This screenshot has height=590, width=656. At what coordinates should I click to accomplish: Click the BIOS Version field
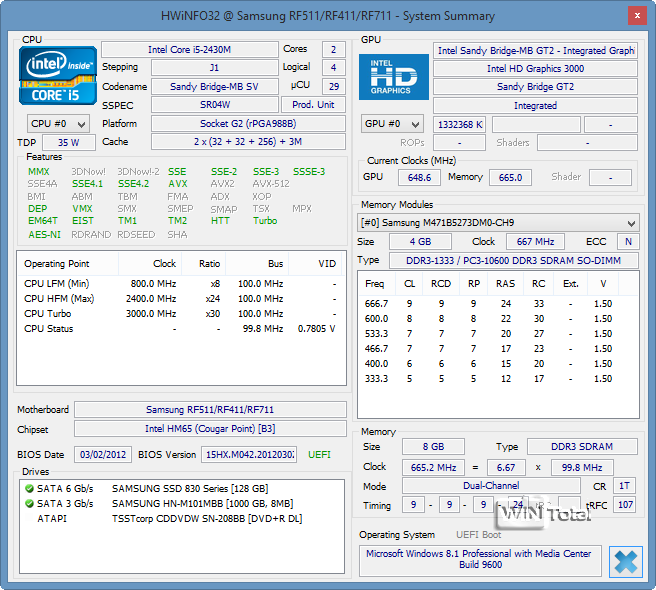click(x=251, y=455)
